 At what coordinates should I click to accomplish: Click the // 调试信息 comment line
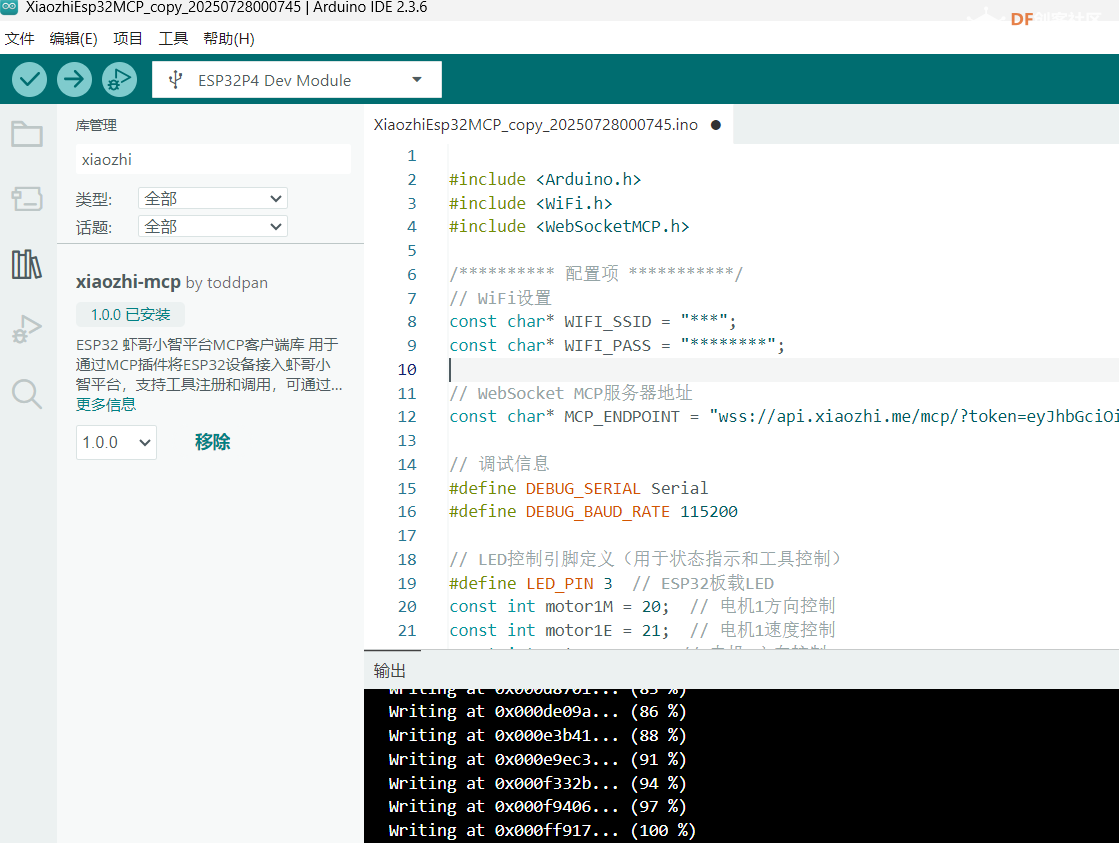tap(500, 464)
